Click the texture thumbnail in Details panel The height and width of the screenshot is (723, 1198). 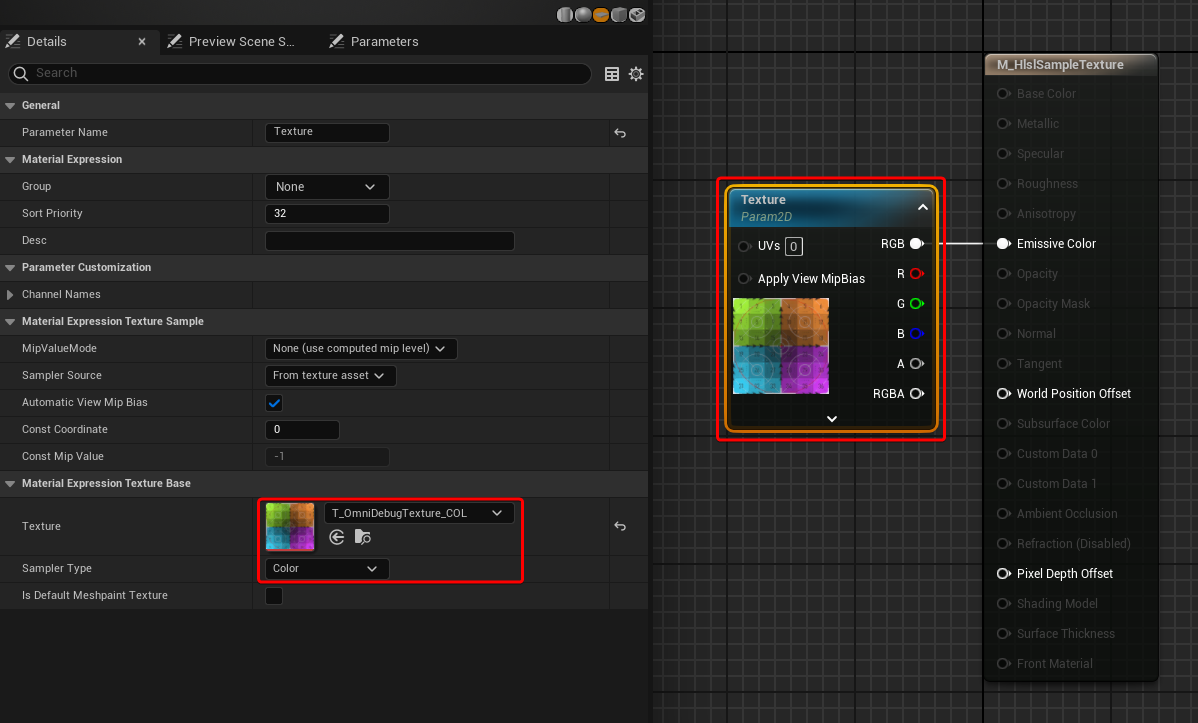290,526
